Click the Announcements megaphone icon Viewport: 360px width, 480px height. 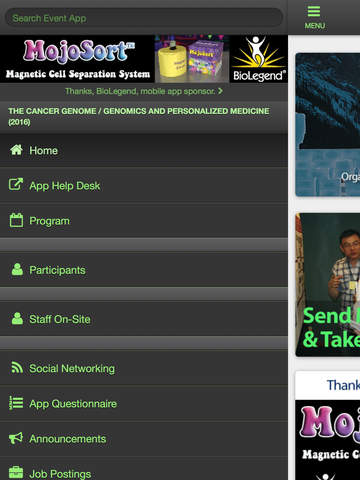16,438
